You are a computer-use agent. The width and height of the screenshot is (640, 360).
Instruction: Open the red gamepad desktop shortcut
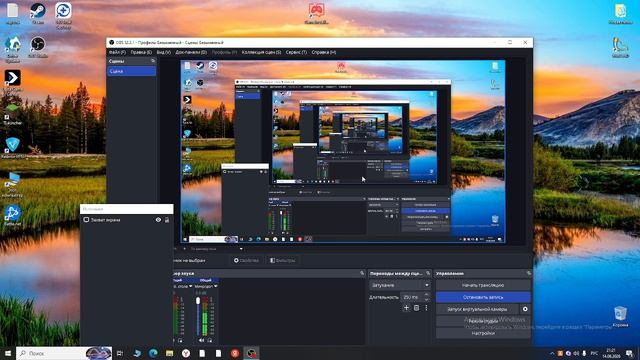click(316, 13)
